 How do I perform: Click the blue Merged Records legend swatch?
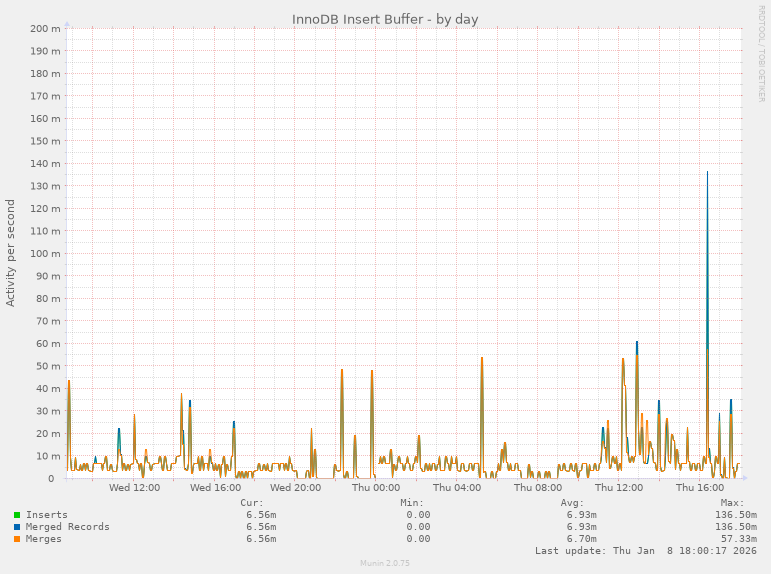(x=17, y=527)
